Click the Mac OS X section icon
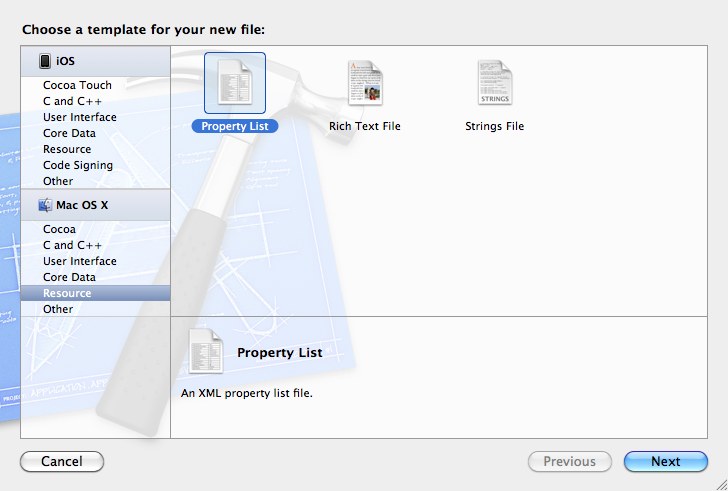728x491 pixels. 45,205
